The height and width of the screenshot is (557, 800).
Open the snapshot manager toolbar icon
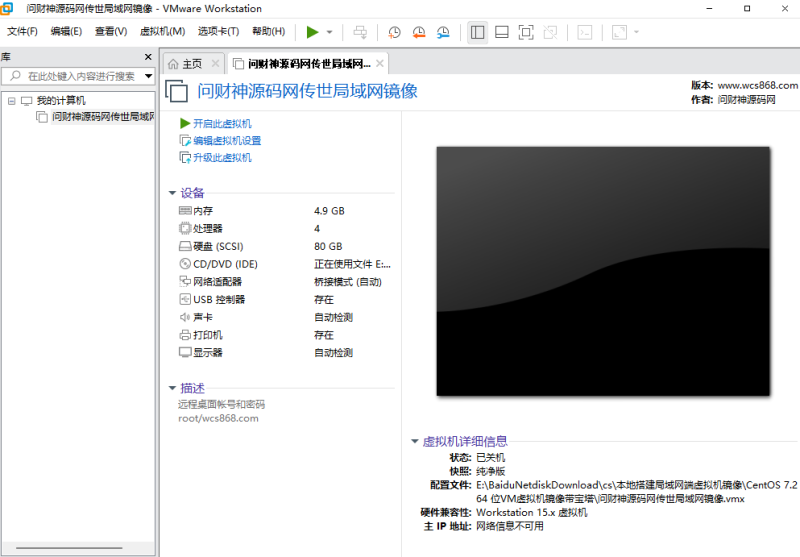coord(443,32)
